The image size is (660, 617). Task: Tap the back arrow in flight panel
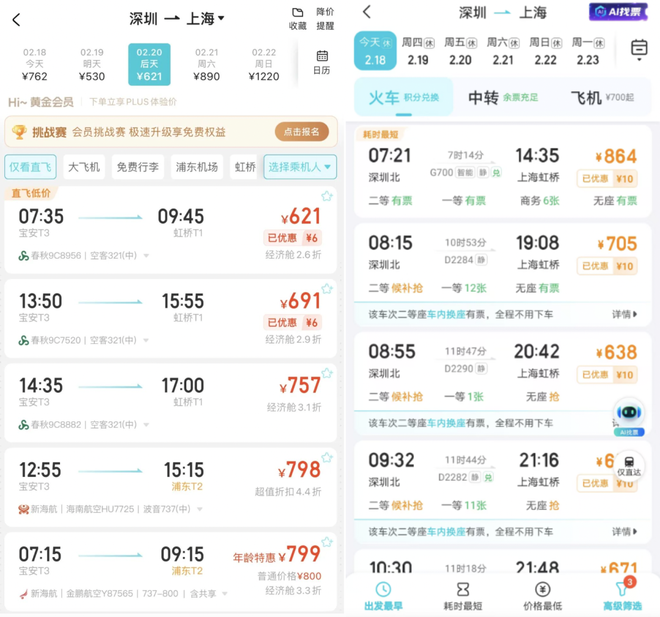click(x=16, y=19)
